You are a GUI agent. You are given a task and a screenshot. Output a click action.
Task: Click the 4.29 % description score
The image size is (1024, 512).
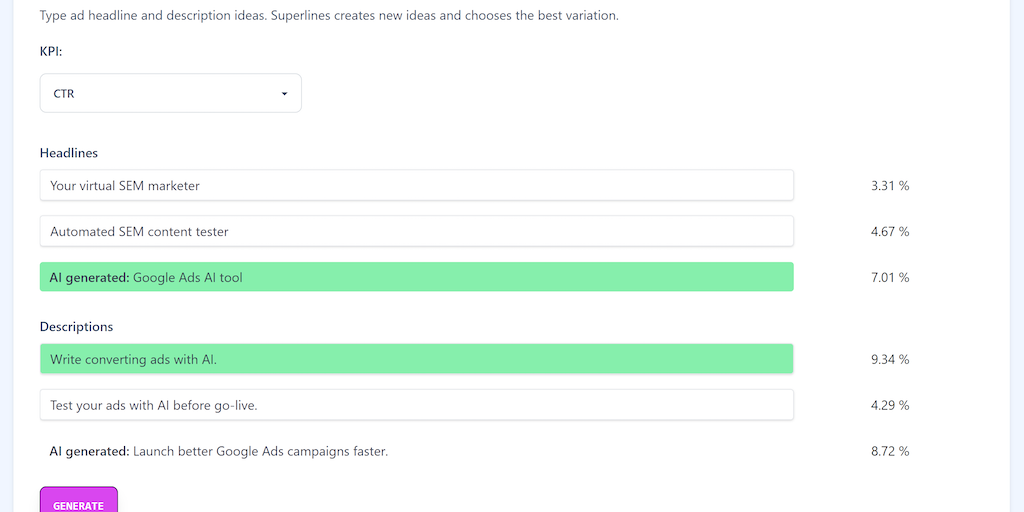click(x=890, y=405)
